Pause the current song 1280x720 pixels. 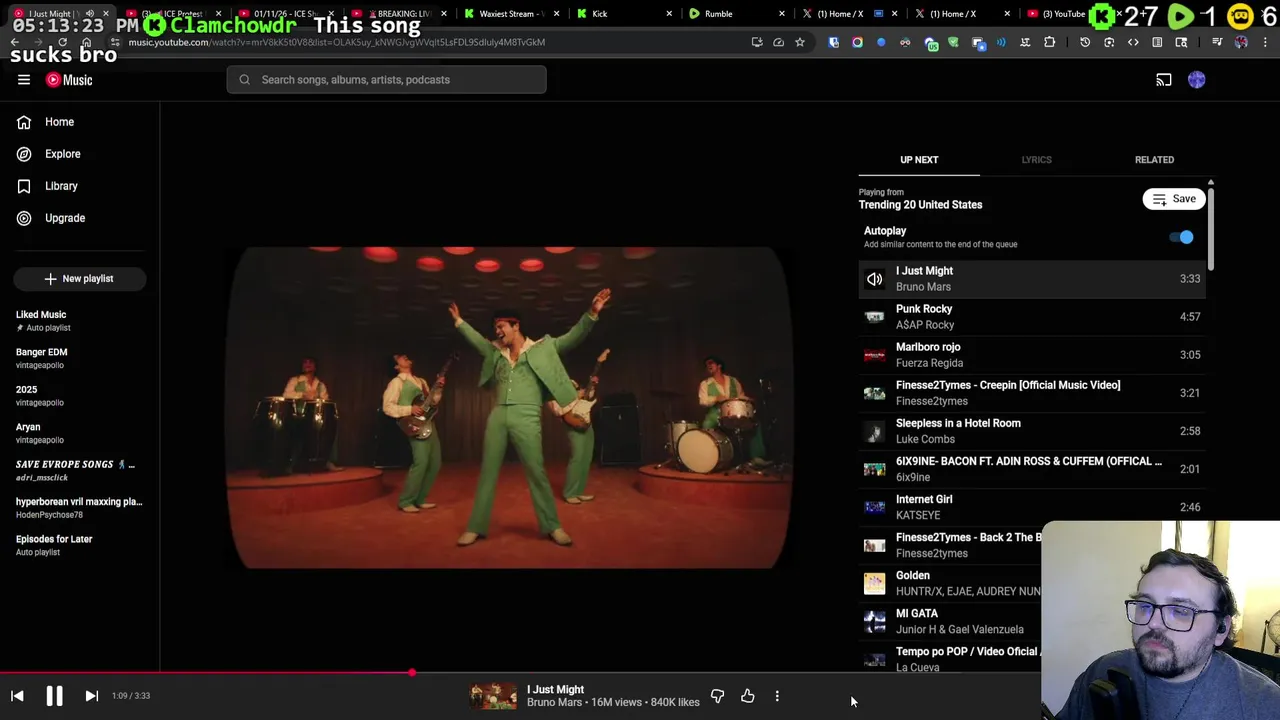click(x=54, y=696)
